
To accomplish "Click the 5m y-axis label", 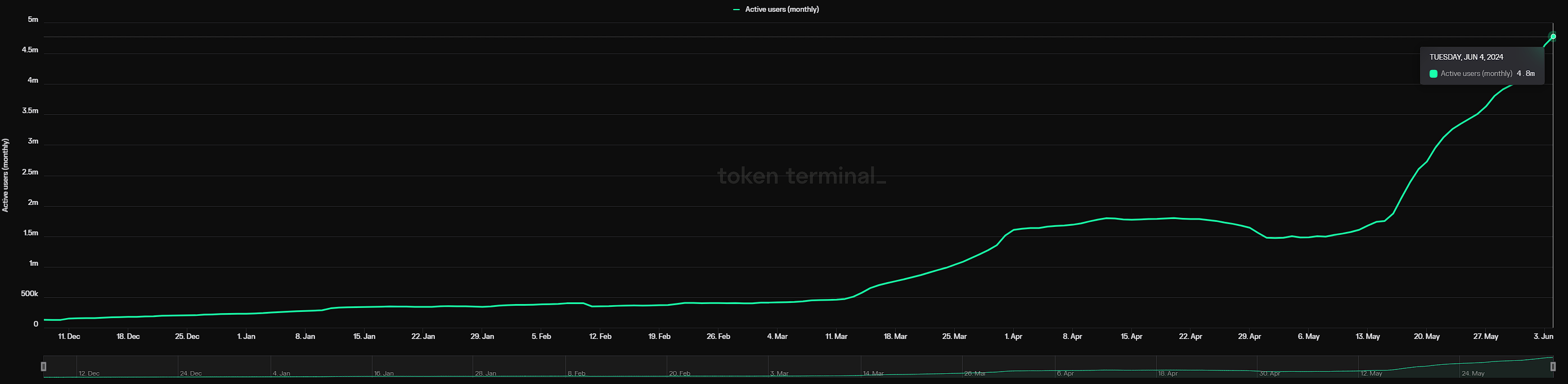I will click(x=33, y=20).
